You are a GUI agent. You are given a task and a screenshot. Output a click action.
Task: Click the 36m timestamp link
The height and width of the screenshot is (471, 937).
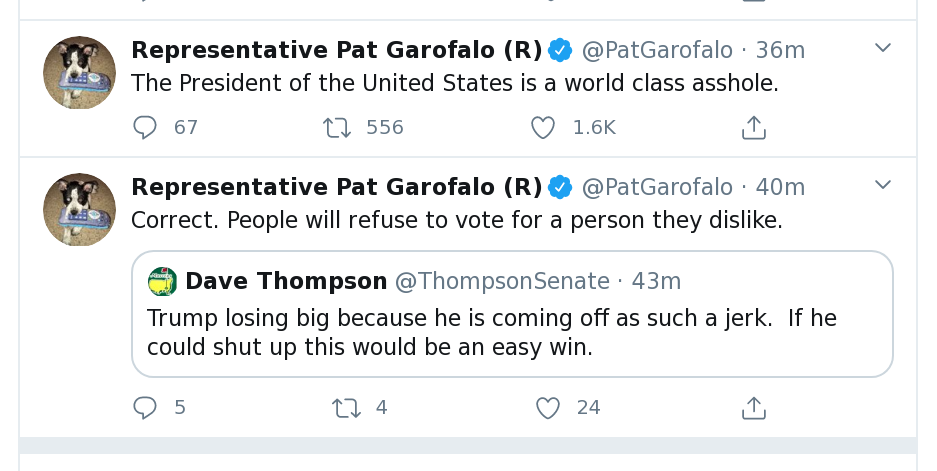(780, 50)
